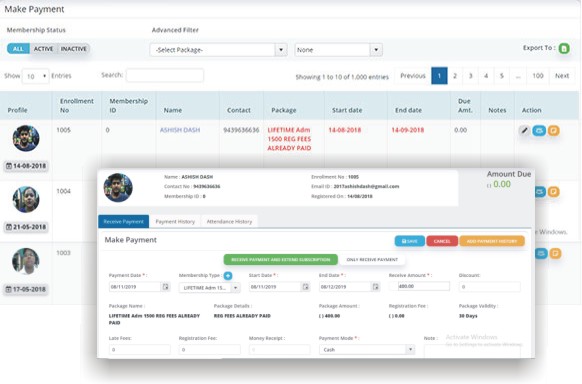Click the Money Receipt field
The height and width of the screenshot is (384, 582).
tap(279, 349)
